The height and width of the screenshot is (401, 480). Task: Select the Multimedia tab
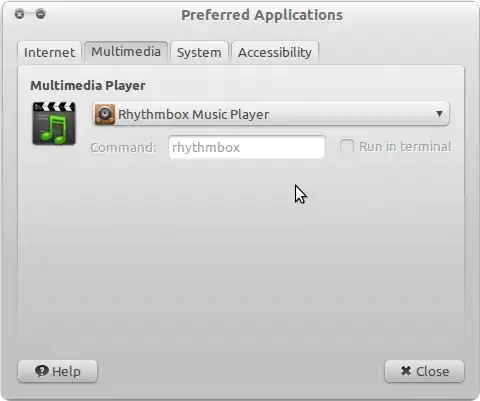pyautogui.click(x=126, y=52)
